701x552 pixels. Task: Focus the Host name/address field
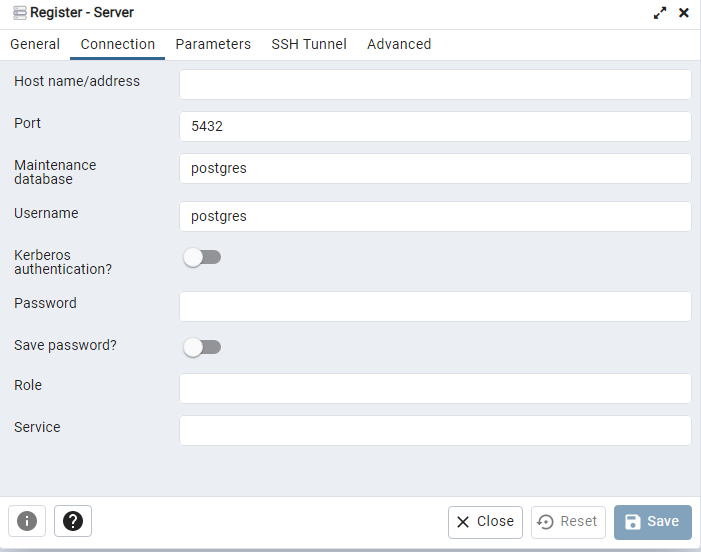pos(435,84)
